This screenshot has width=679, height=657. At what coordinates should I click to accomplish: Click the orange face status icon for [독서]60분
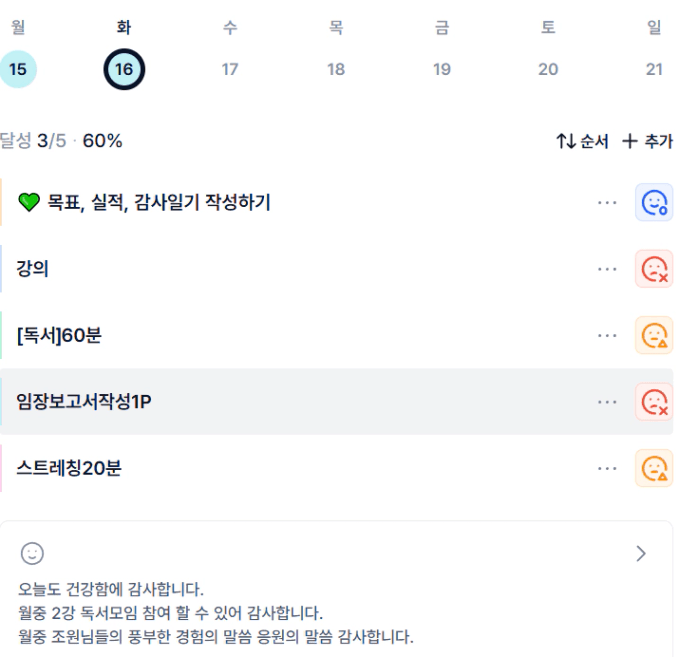(x=654, y=336)
